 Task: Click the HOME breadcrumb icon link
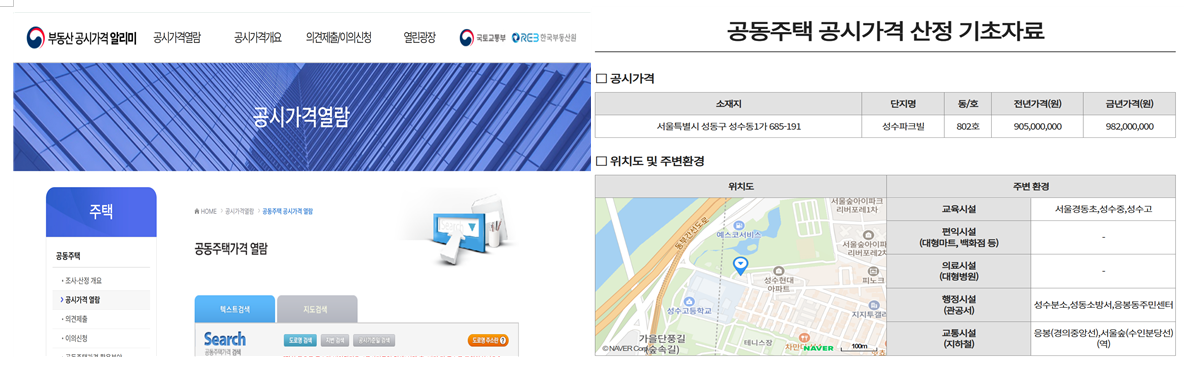tap(206, 211)
